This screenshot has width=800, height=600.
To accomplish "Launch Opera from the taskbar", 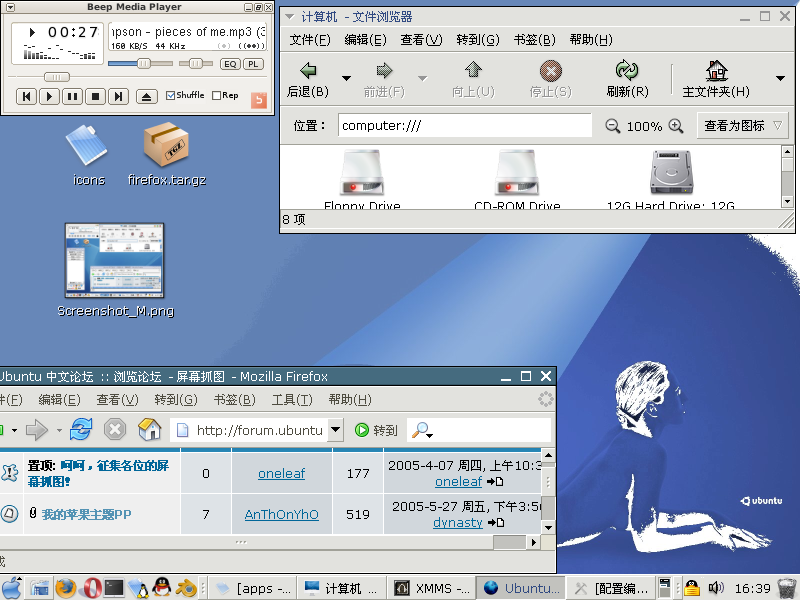I will pos(92,588).
